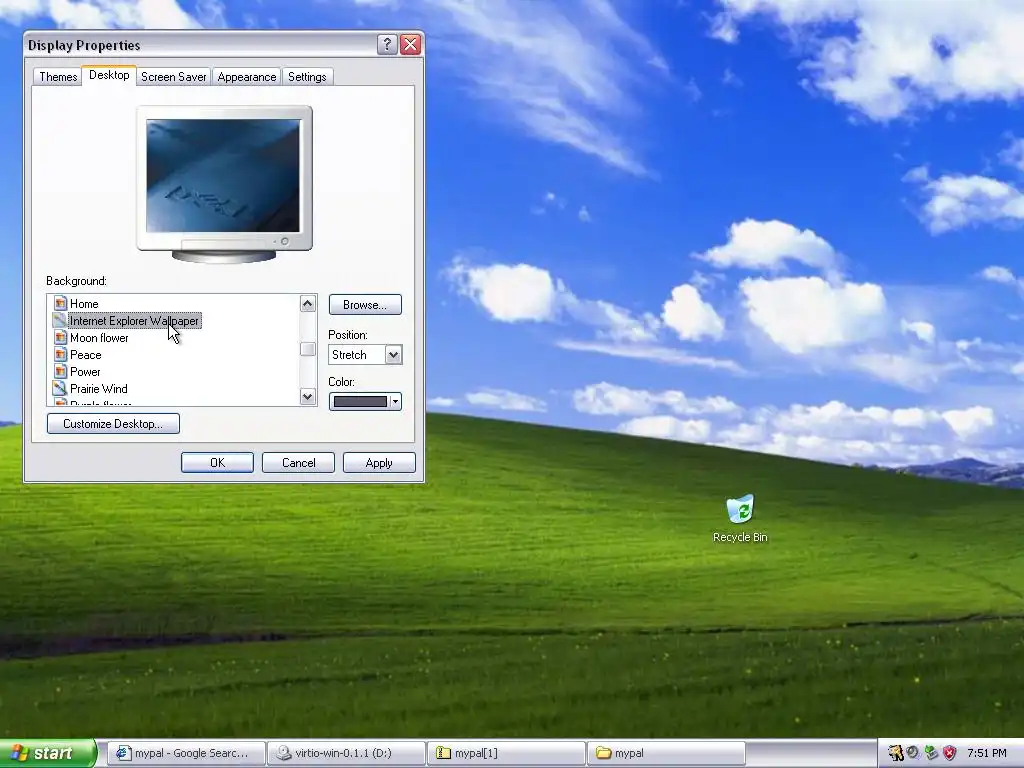
Task: Select the 'Moon flower' background
Action: [x=99, y=338]
